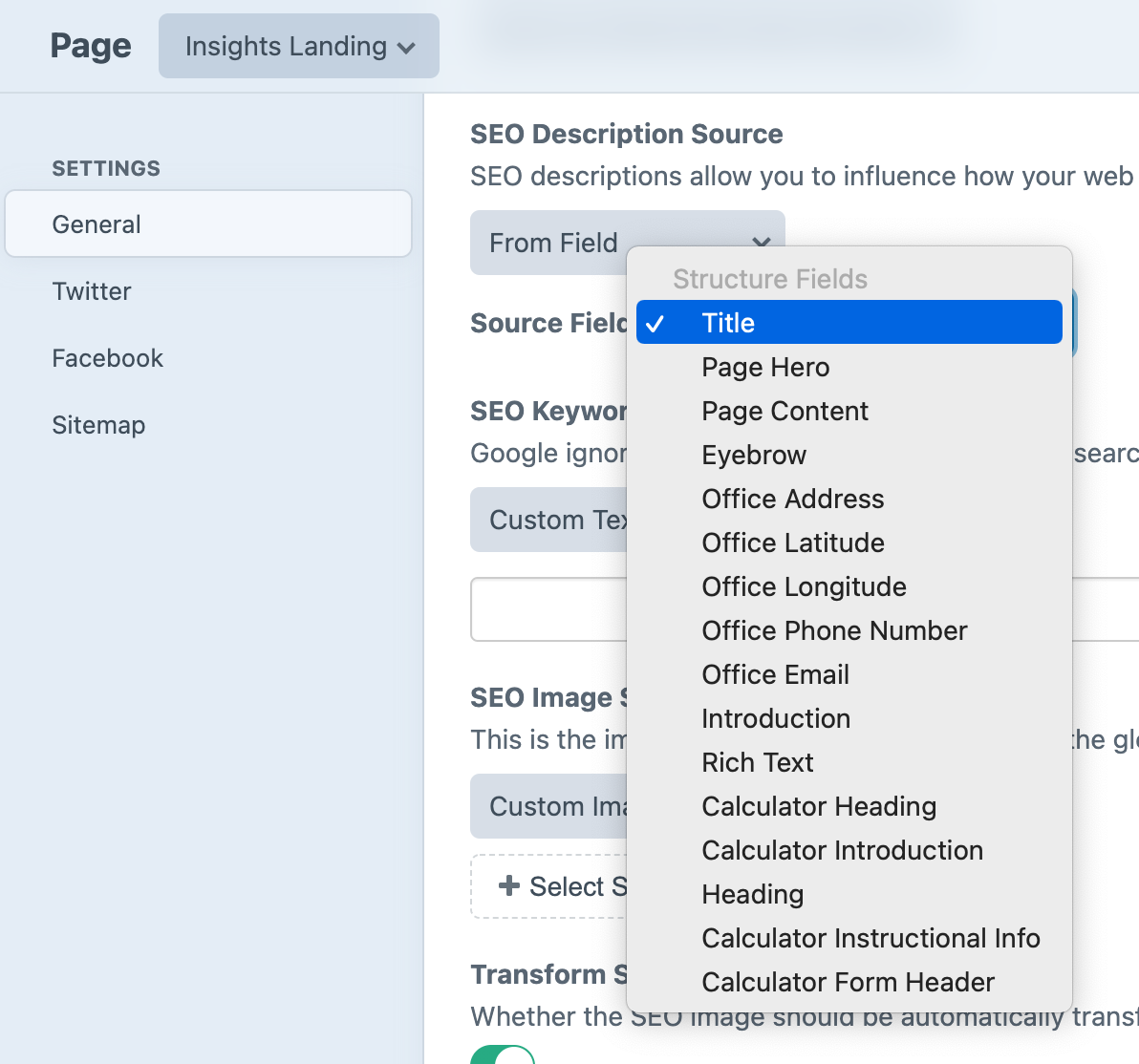Click the checkmark beside Title option
The width and height of the screenshot is (1139, 1064).
(x=657, y=323)
